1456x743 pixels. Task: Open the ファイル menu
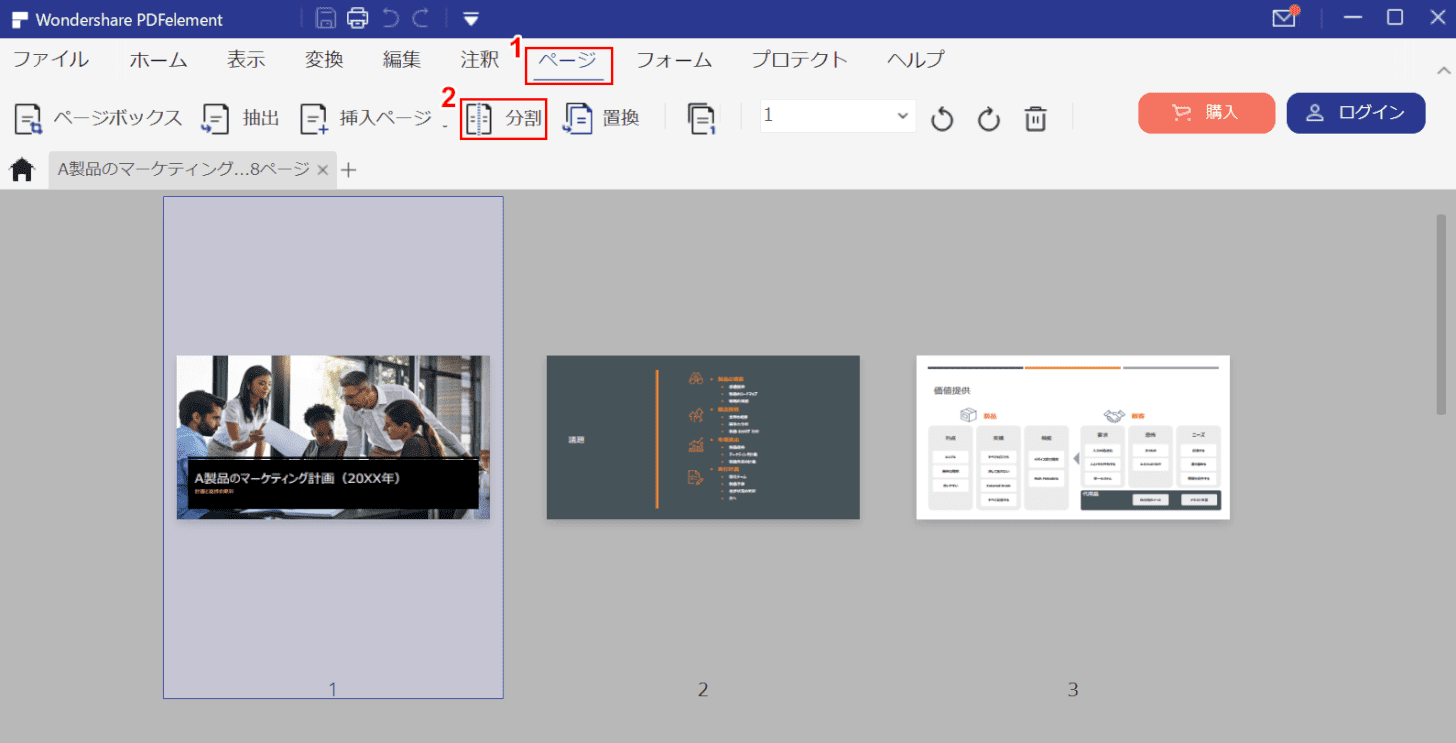[x=50, y=60]
